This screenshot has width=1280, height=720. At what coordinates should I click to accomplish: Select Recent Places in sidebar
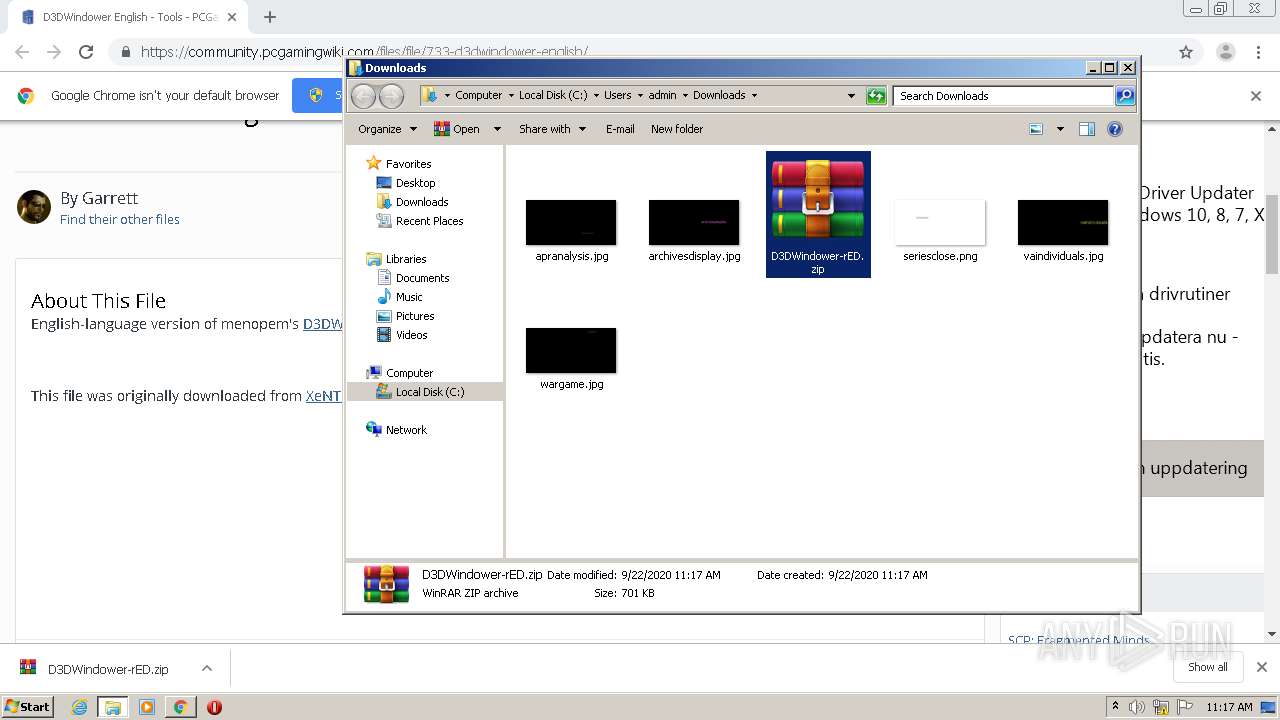click(429, 221)
